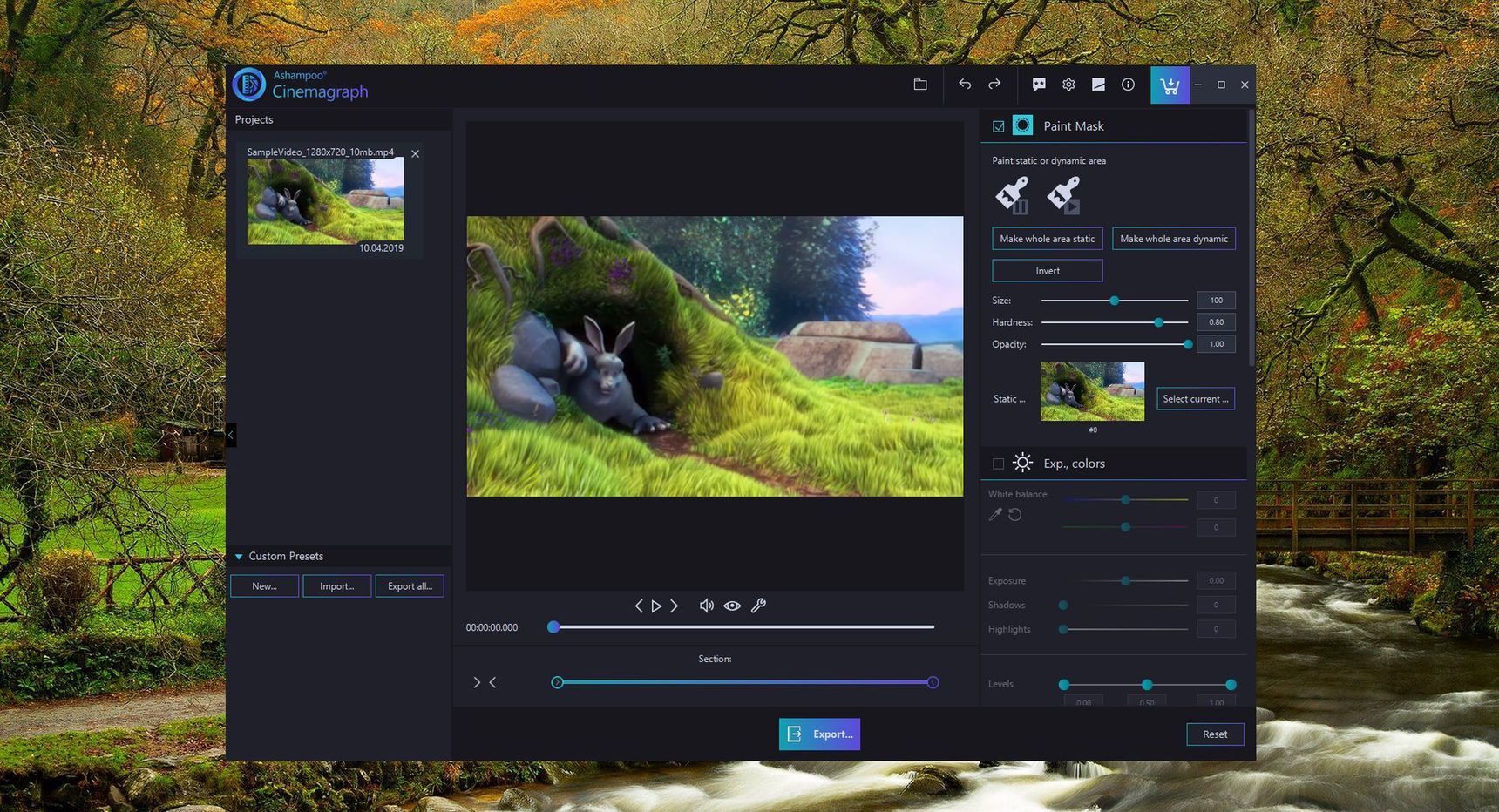Reset white balance with circular arrow
1499x812 pixels.
(x=1015, y=514)
